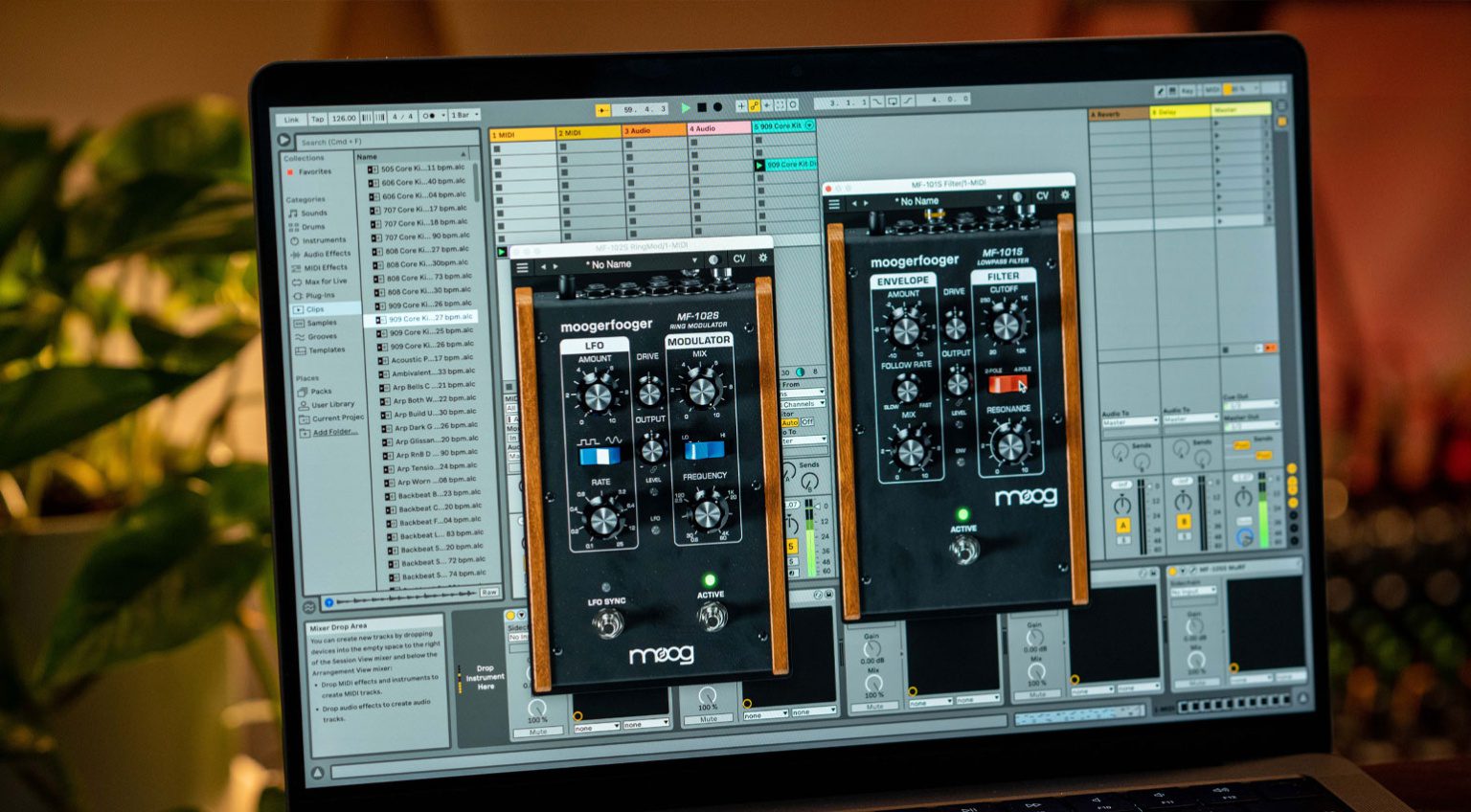Arm the transport Record button
The height and width of the screenshot is (812, 1471).
717,108
